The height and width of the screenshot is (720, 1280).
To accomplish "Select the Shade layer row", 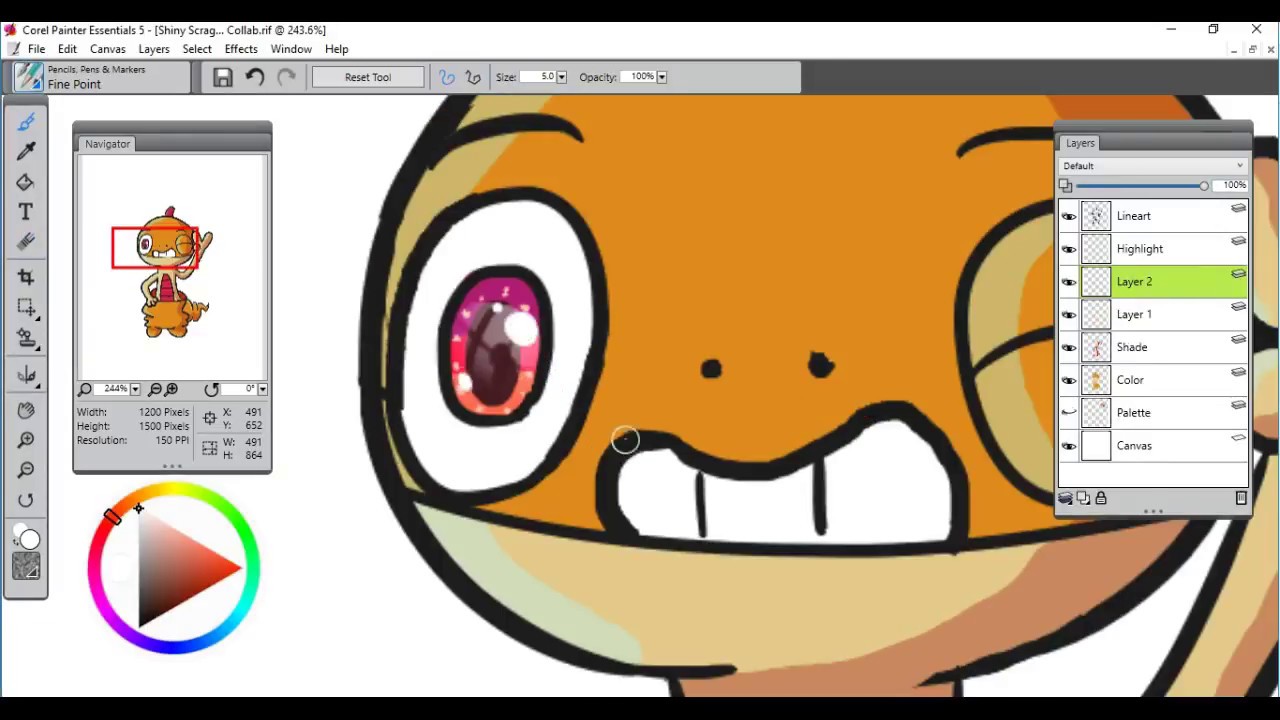I will click(1153, 347).
